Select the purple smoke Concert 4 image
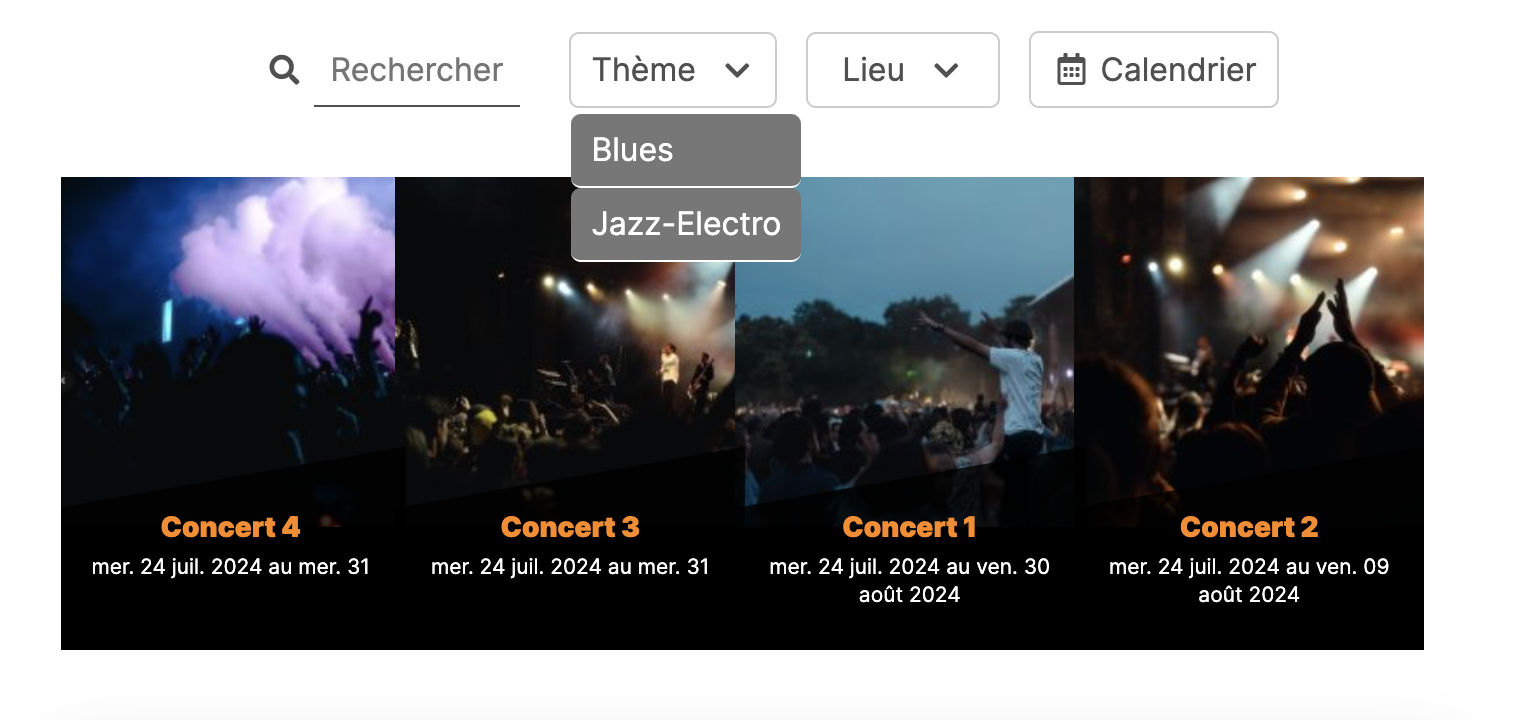Image resolution: width=1514 pixels, height=720 pixels. point(228,330)
